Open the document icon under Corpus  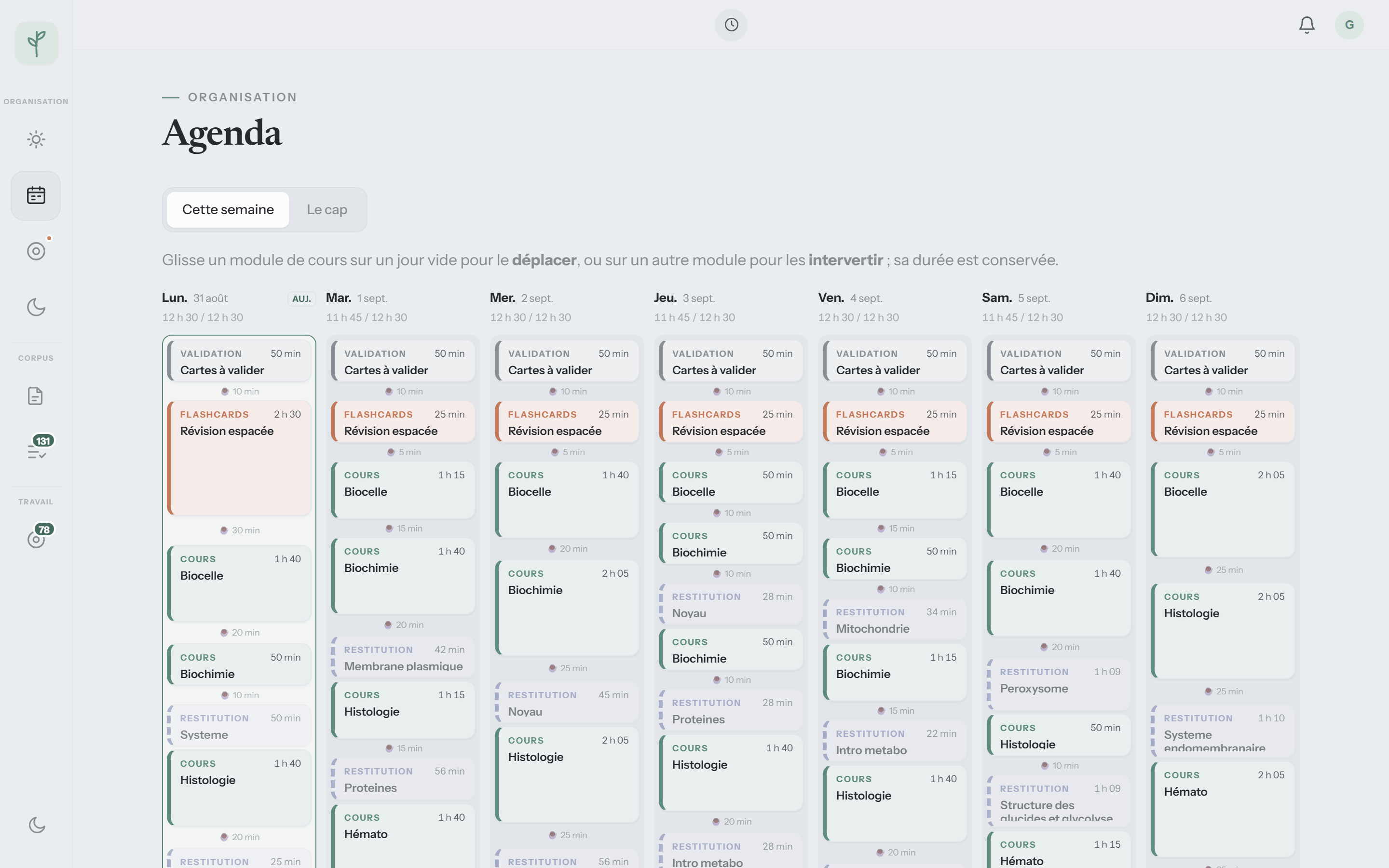pos(36,396)
